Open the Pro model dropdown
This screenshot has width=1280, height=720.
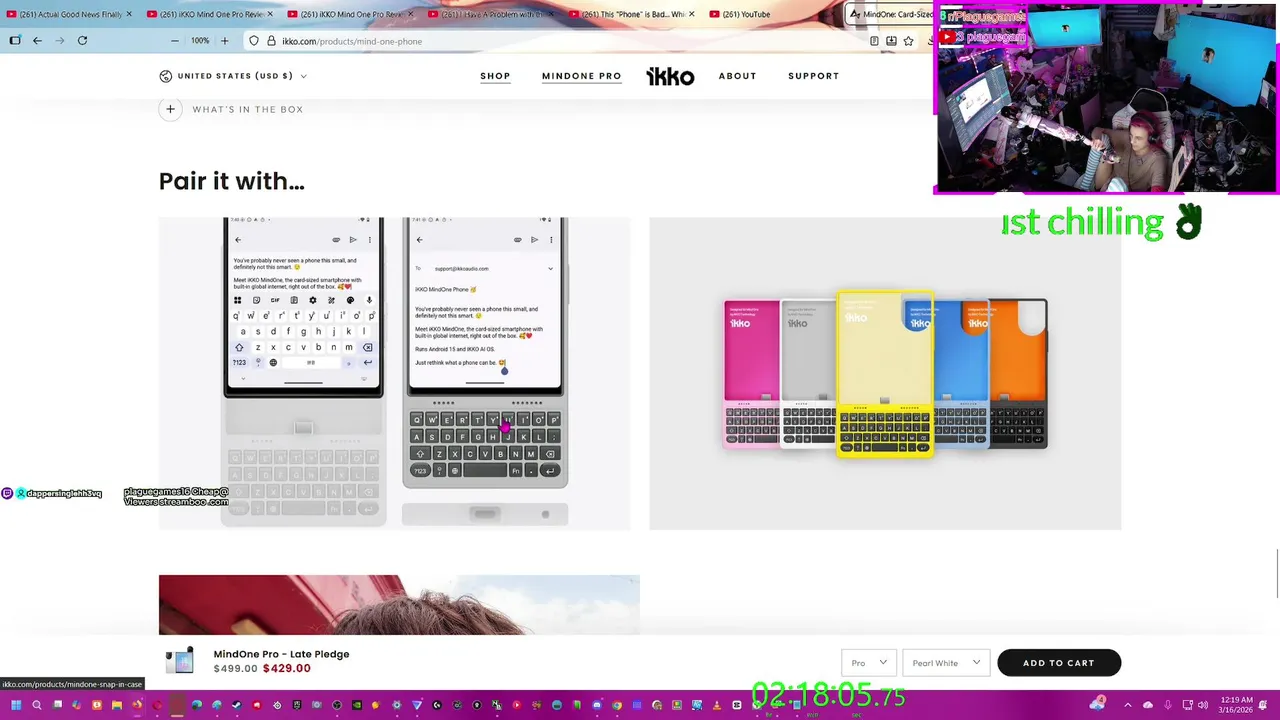(x=869, y=663)
